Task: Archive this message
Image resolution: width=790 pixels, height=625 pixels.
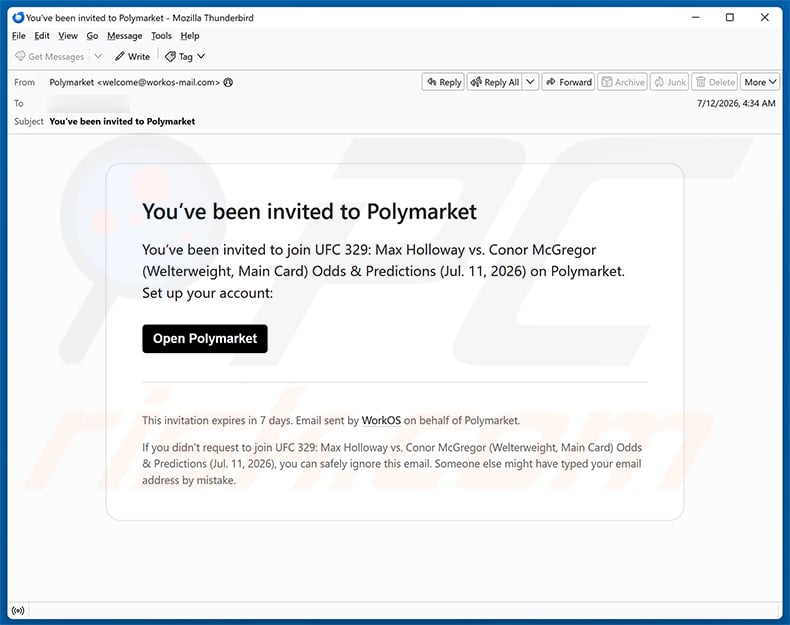Action: tap(623, 82)
